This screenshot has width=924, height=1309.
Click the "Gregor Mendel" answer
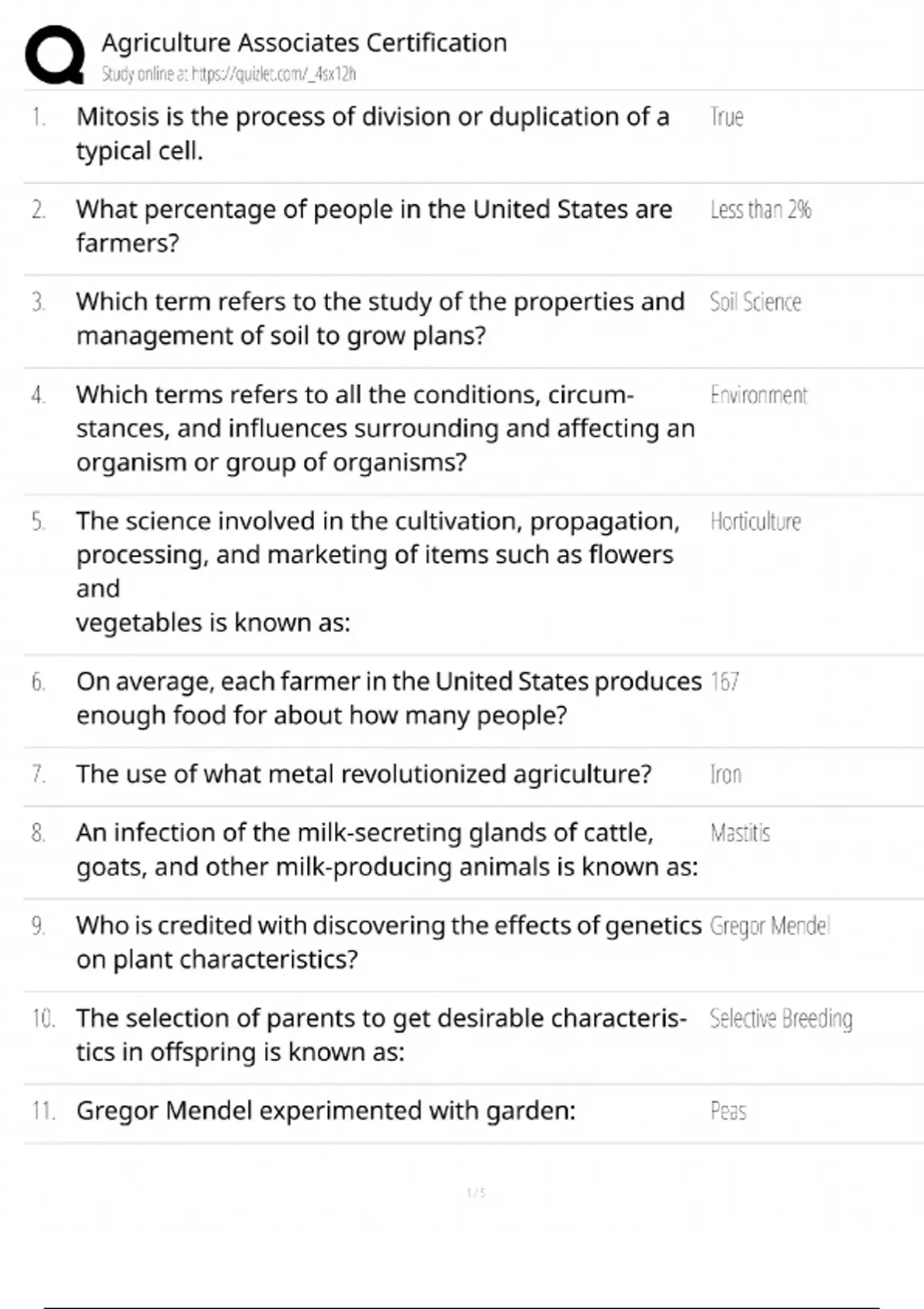[x=769, y=926]
